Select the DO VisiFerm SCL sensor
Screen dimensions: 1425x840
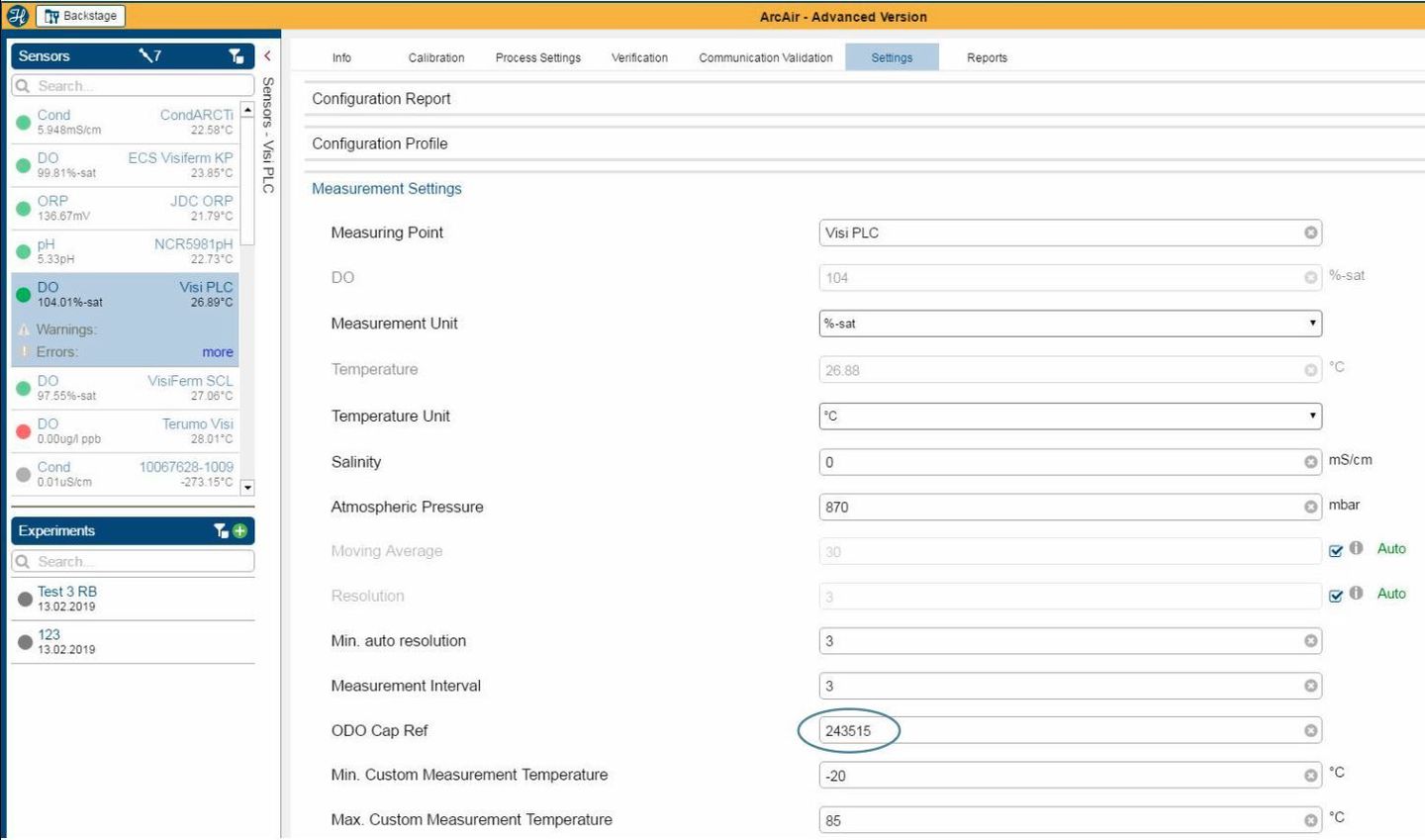pos(126,388)
